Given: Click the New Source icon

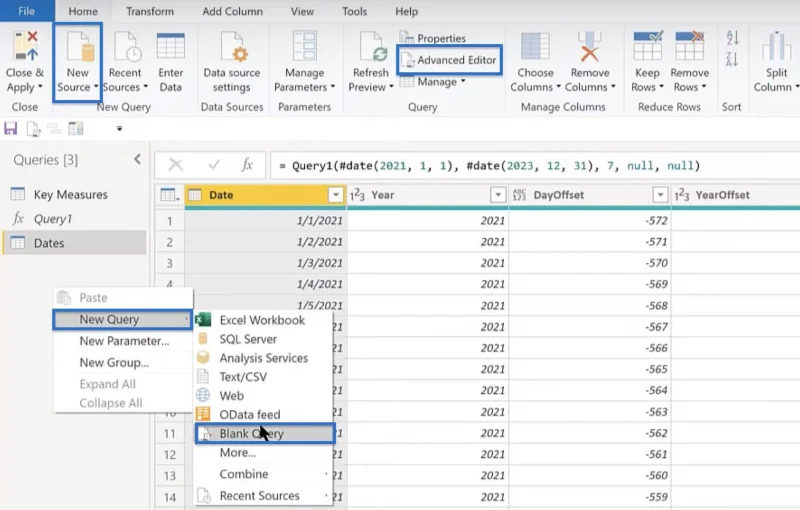Looking at the screenshot, I should (x=79, y=47).
